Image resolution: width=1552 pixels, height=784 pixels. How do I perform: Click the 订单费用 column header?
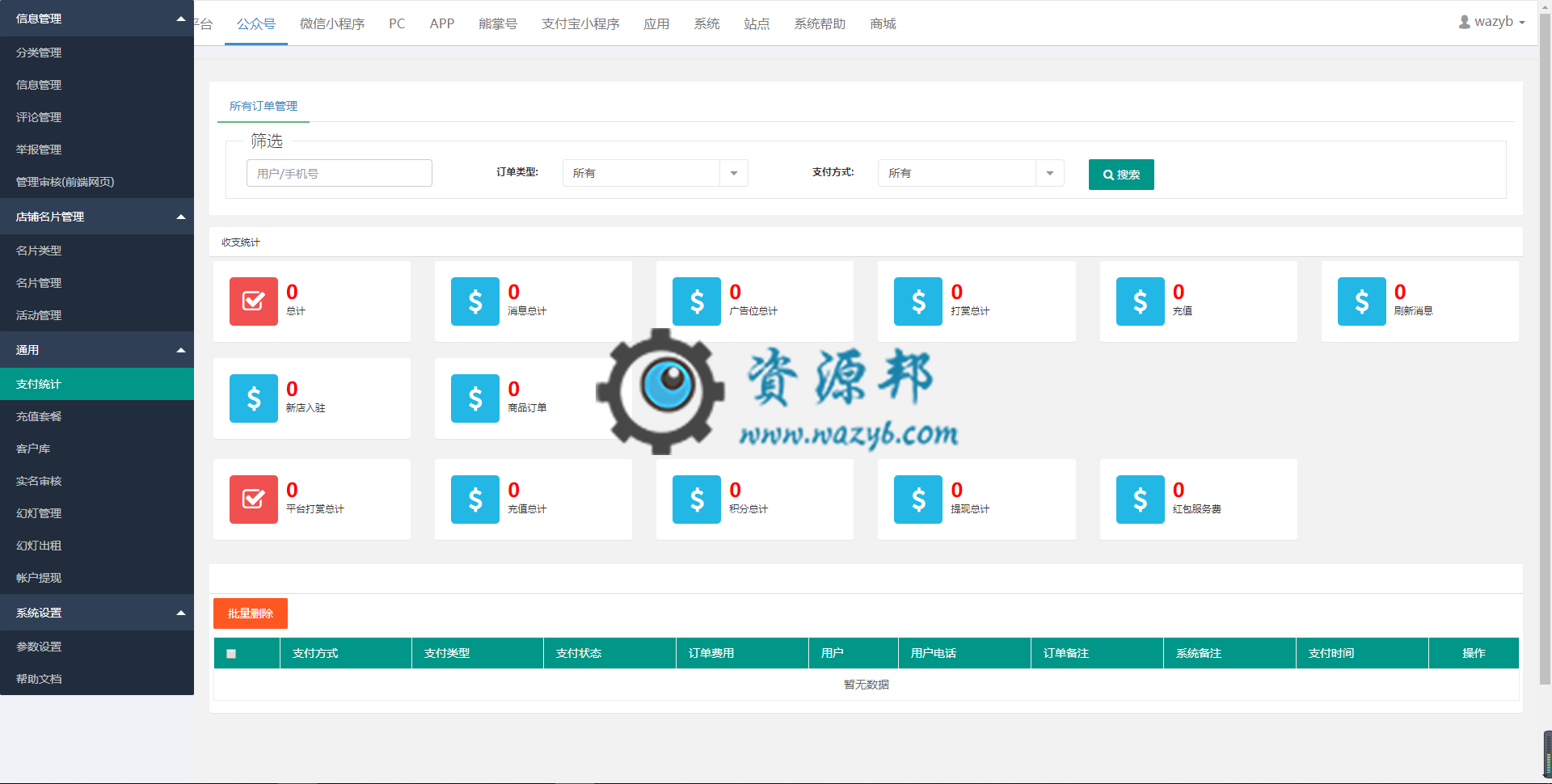[x=742, y=653]
